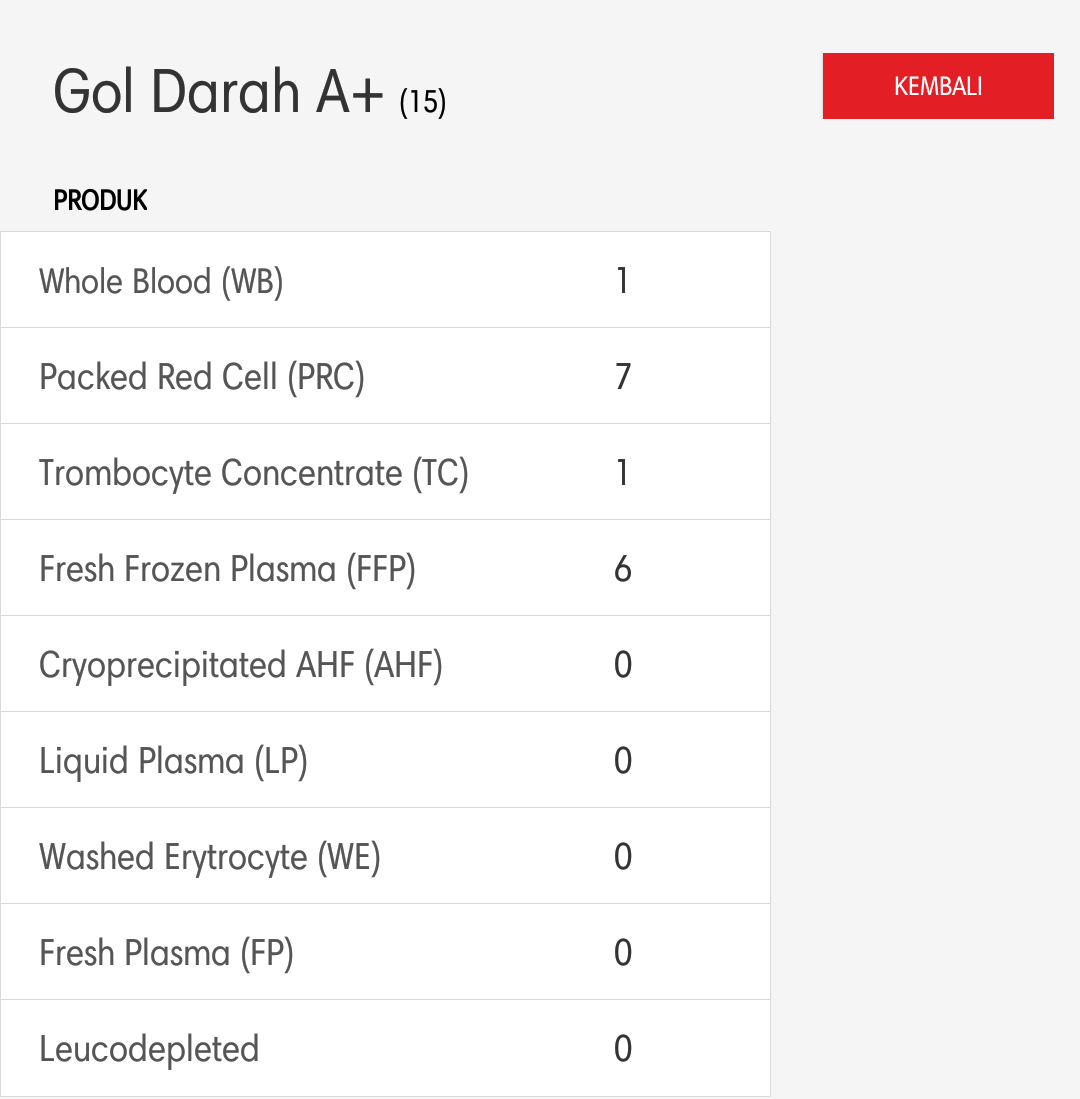Select the Trombocyte Concentrate (TC) row
The height and width of the screenshot is (1099, 1080).
pos(385,472)
